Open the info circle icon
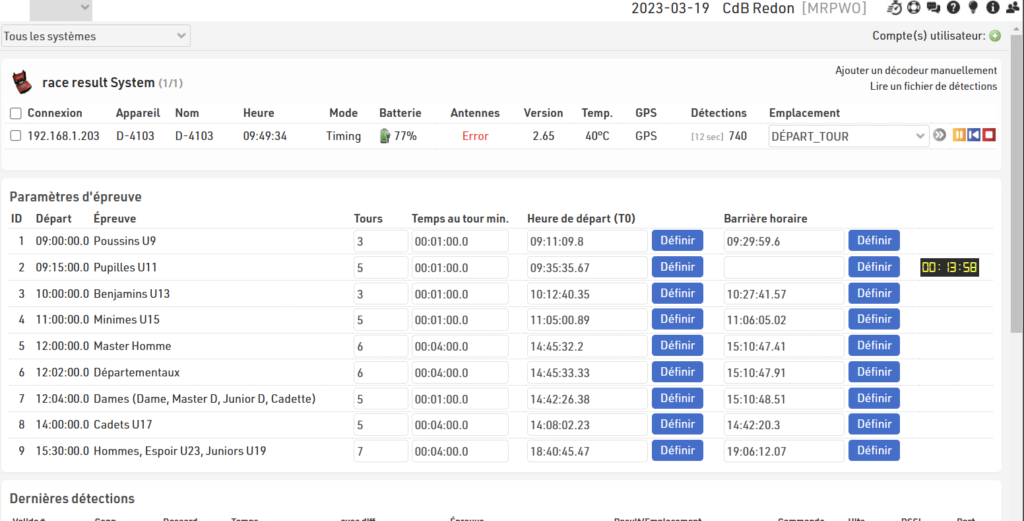The width and height of the screenshot is (1024, 521). 993,8
